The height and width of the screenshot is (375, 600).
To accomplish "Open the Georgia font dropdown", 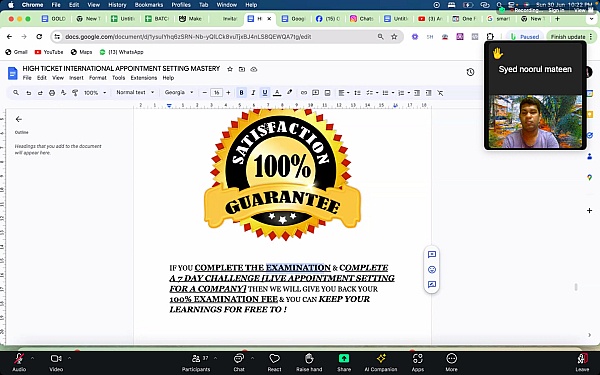I will [179, 92].
